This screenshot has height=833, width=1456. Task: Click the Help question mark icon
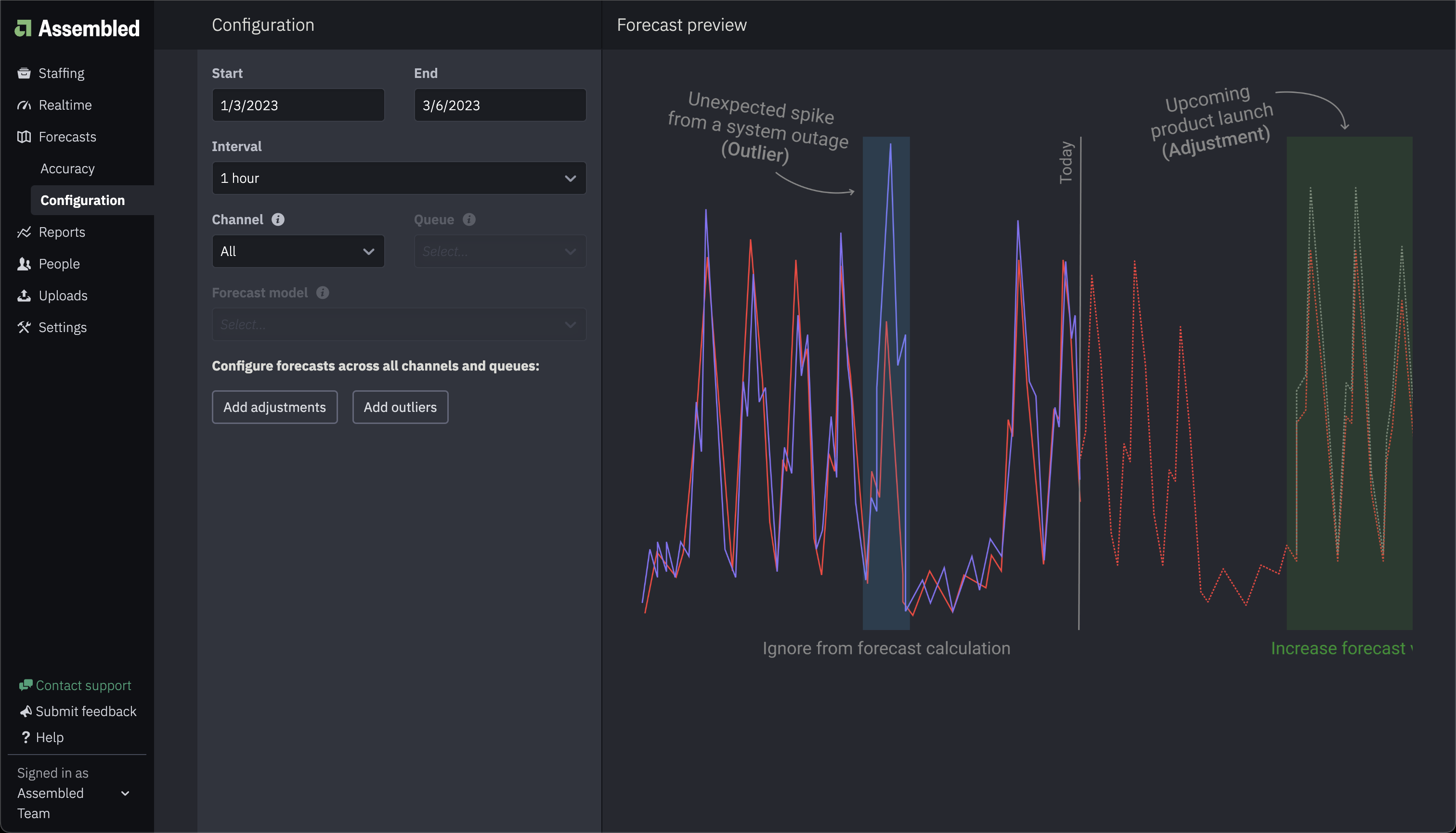tap(26, 737)
